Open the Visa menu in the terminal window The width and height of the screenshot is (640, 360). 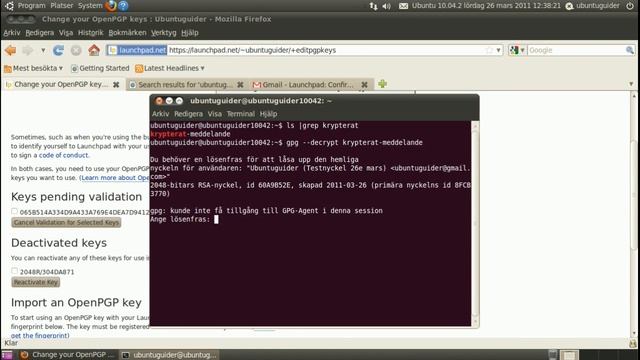click(x=215, y=114)
